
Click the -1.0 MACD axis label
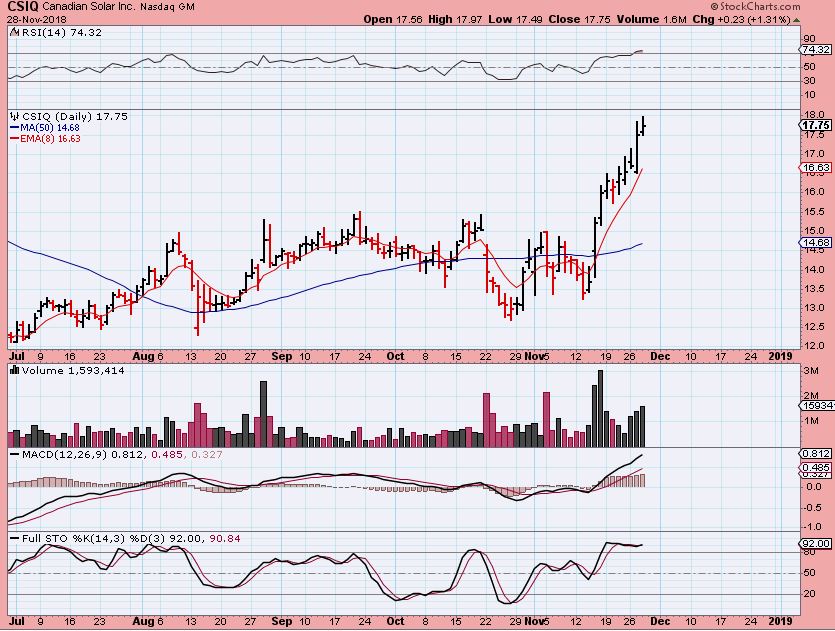tap(813, 527)
